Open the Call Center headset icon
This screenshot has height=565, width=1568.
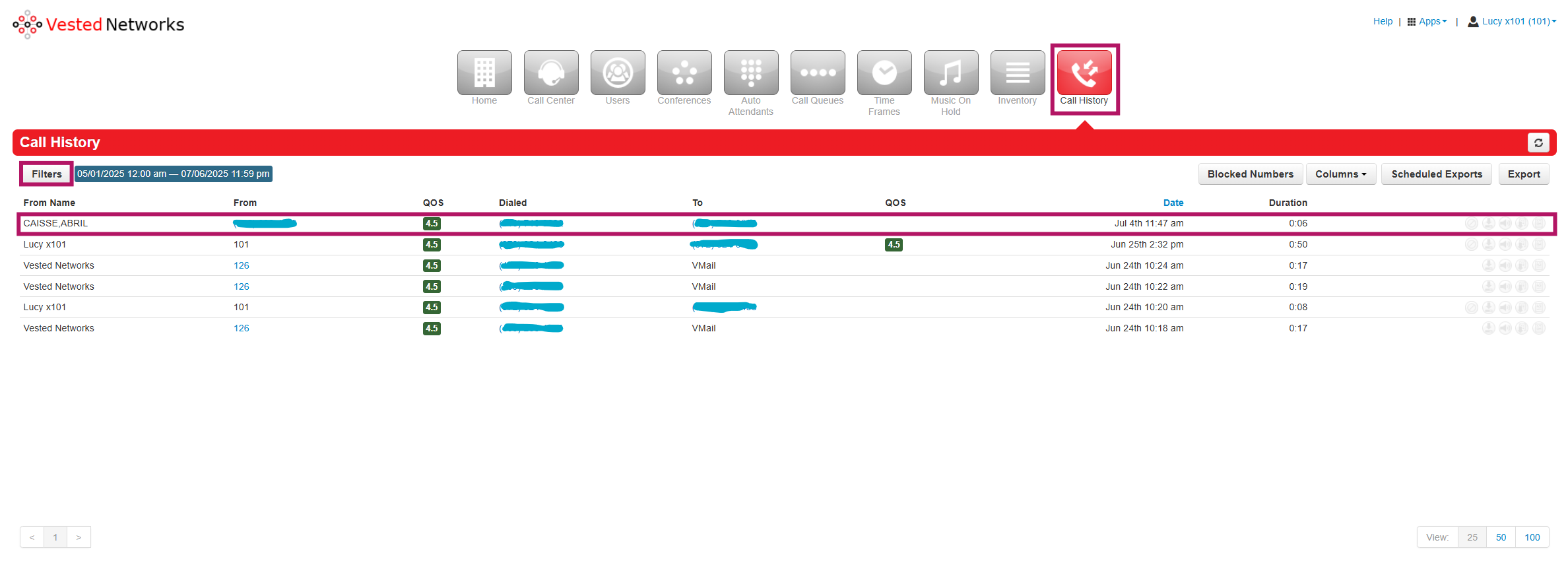[x=550, y=73]
